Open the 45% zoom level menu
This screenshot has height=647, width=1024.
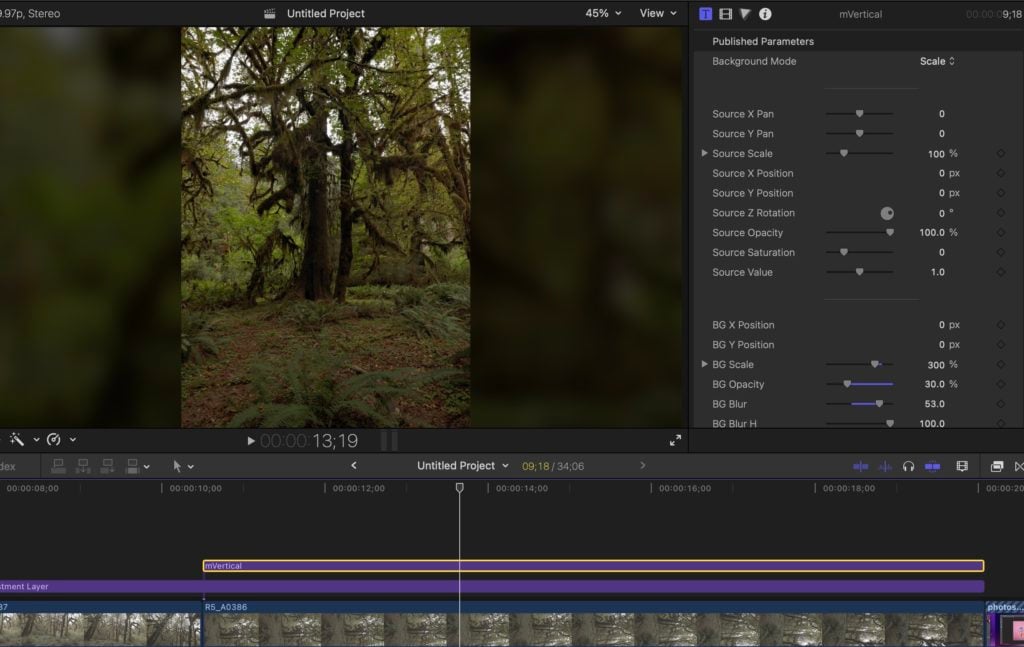pyautogui.click(x=603, y=13)
